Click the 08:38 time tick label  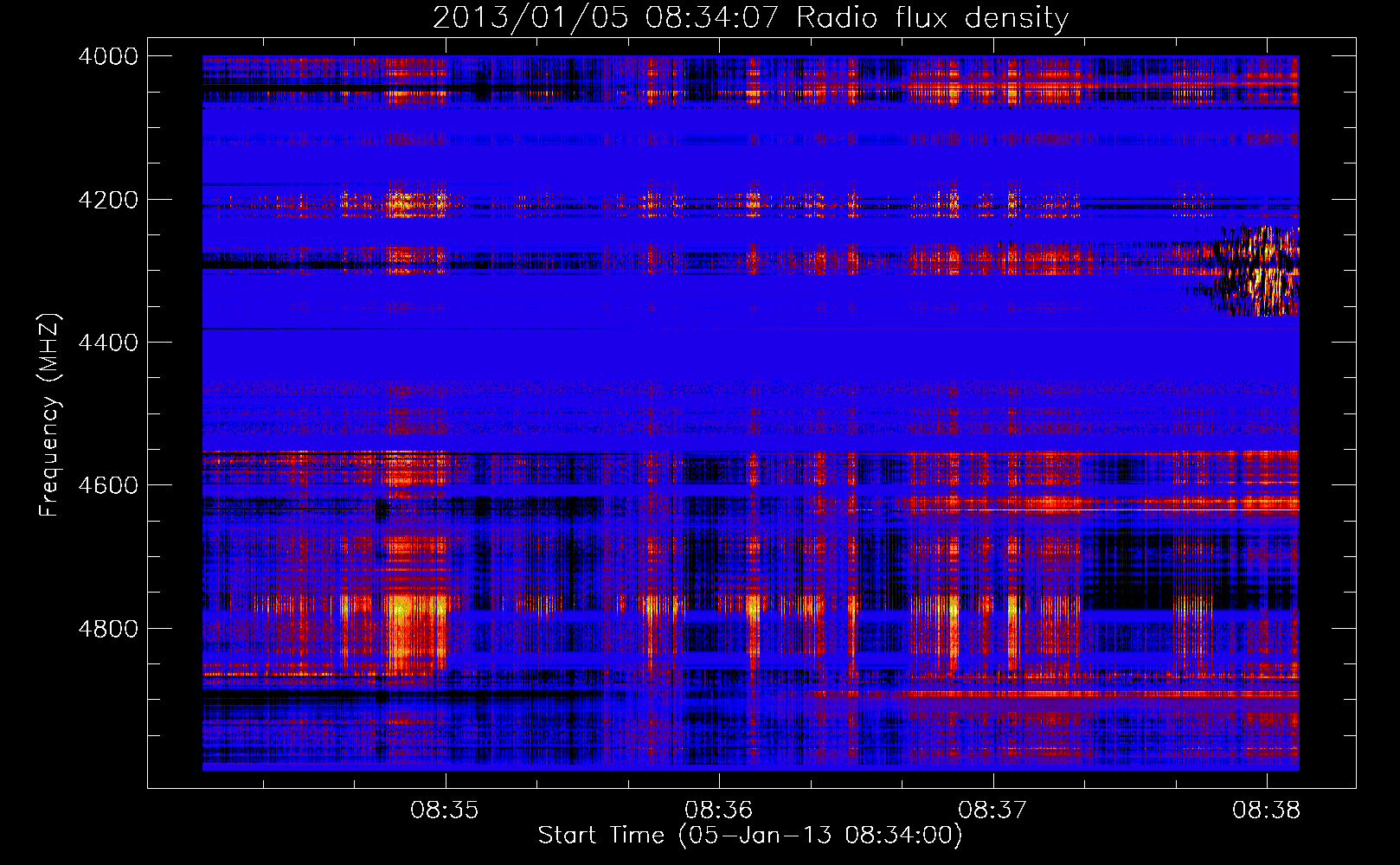coord(1267,811)
